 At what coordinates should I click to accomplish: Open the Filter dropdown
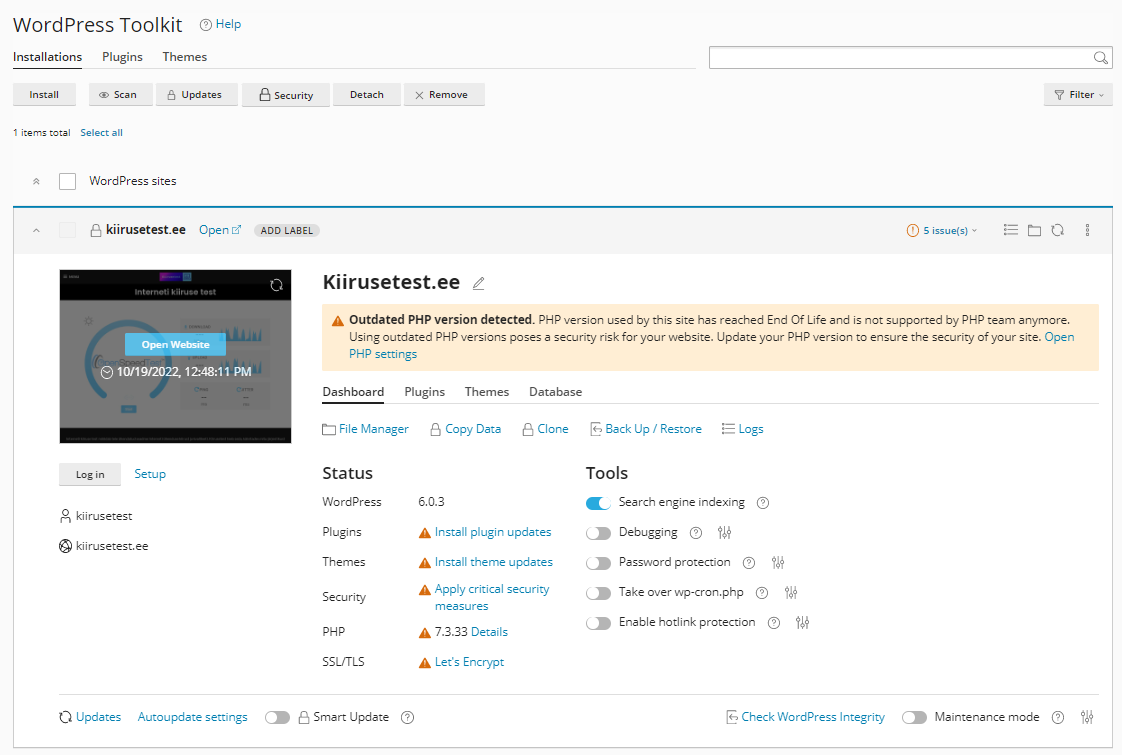pos(1078,94)
